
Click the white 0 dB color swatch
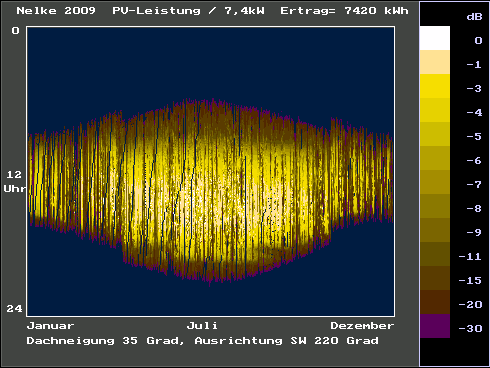(x=435, y=38)
